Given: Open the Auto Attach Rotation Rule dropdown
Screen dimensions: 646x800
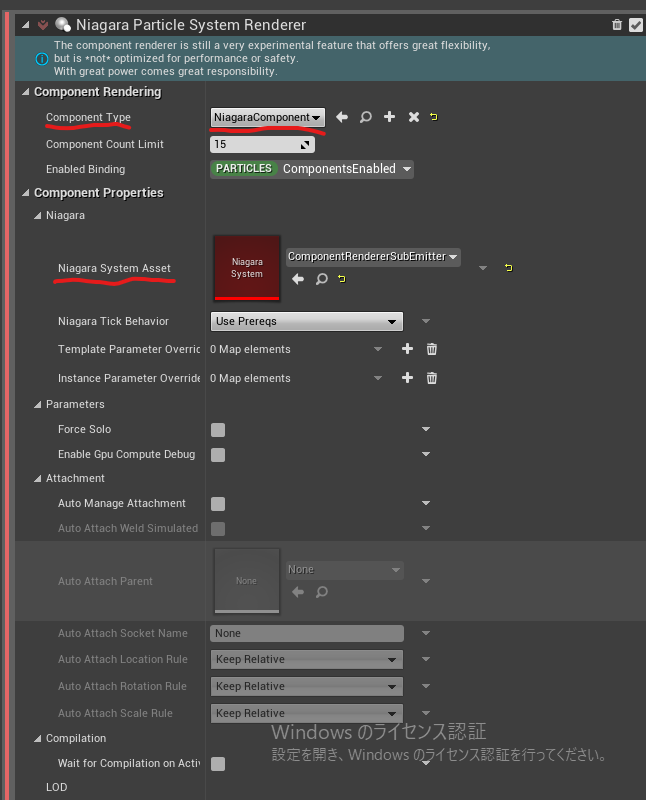Looking at the screenshot, I should pyautogui.click(x=307, y=687).
